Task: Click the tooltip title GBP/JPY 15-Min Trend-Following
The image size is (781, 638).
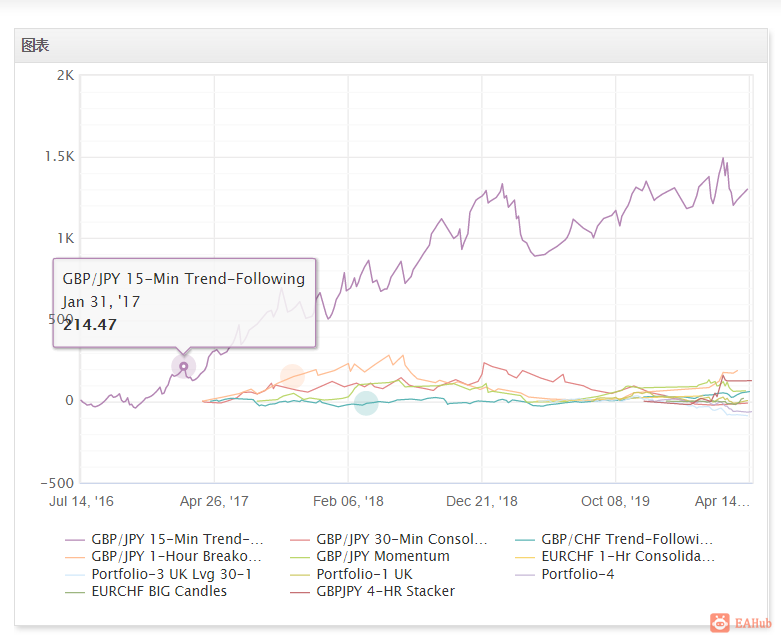Action: pyautogui.click(x=184, y=279)
